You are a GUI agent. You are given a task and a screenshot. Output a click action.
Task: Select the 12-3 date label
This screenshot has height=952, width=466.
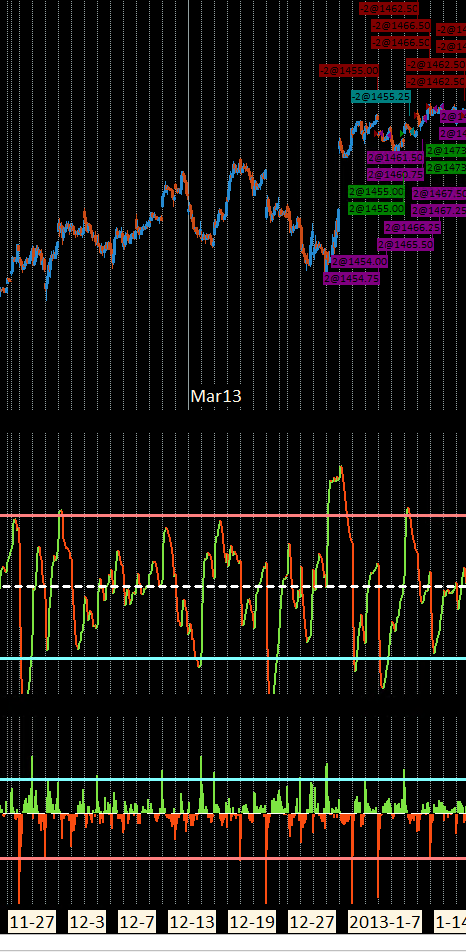[x=87, y=922]
